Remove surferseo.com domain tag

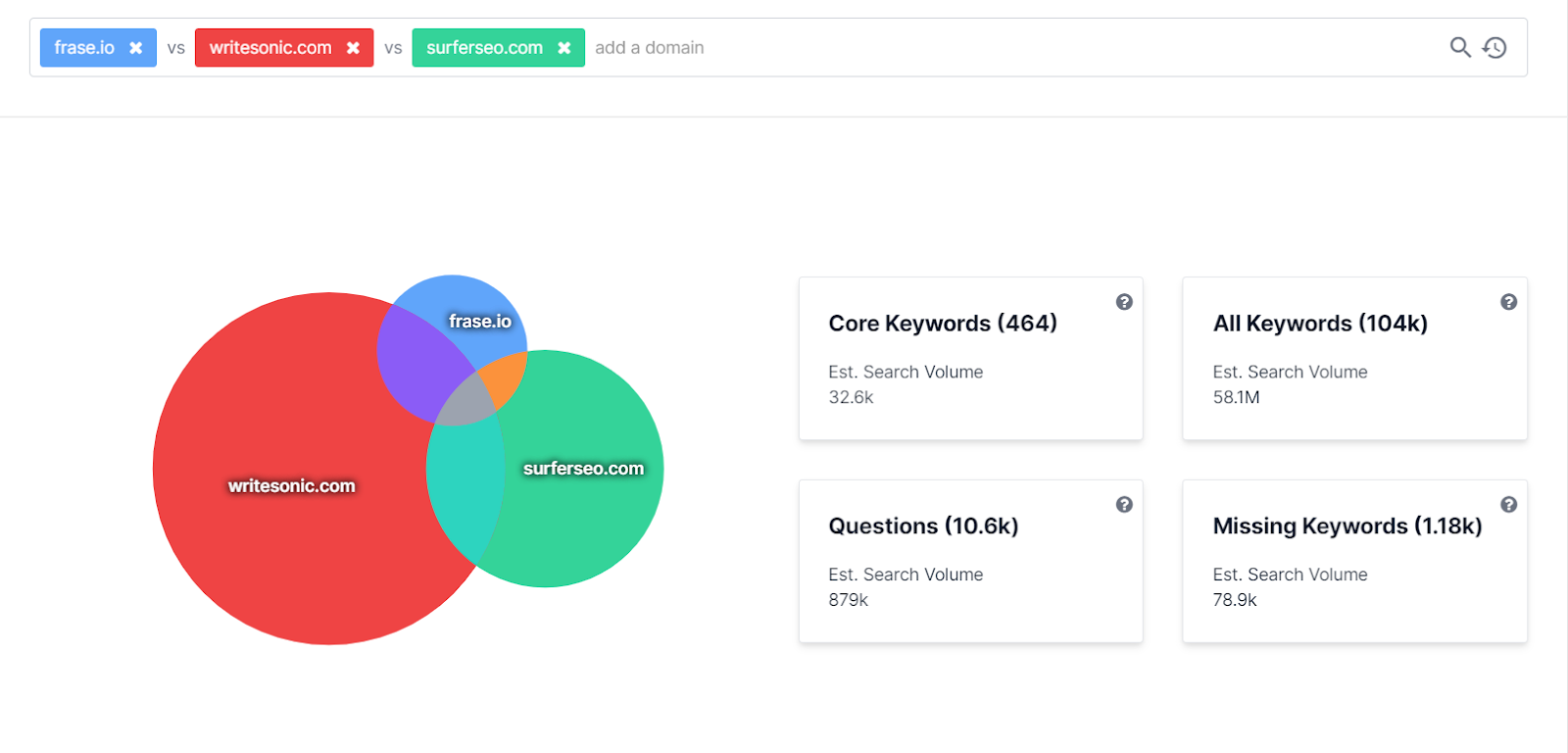pos(564,48)
